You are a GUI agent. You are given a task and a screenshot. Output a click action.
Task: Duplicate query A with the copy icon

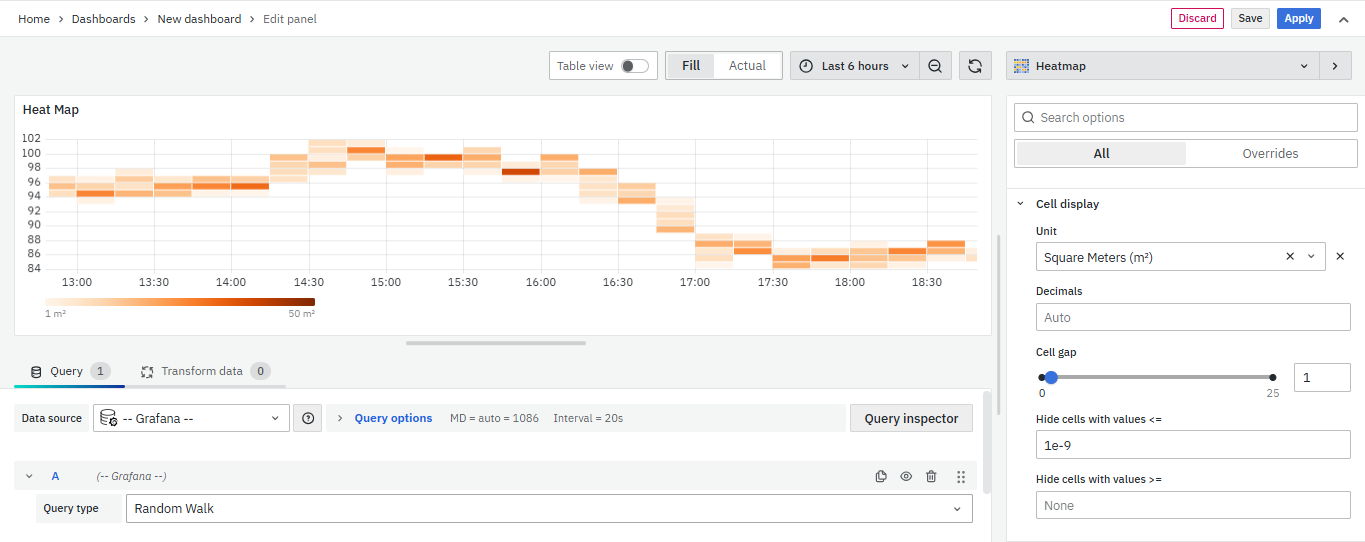pos(881,477)
